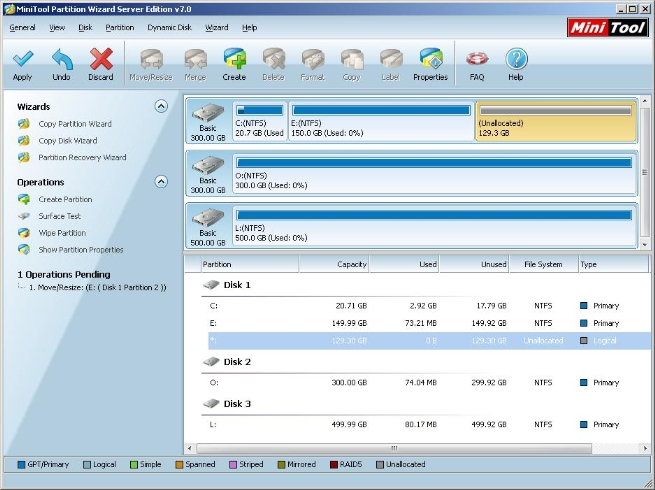
Task: Select the O: 300.00 GB row
Action: pos(429,383)
